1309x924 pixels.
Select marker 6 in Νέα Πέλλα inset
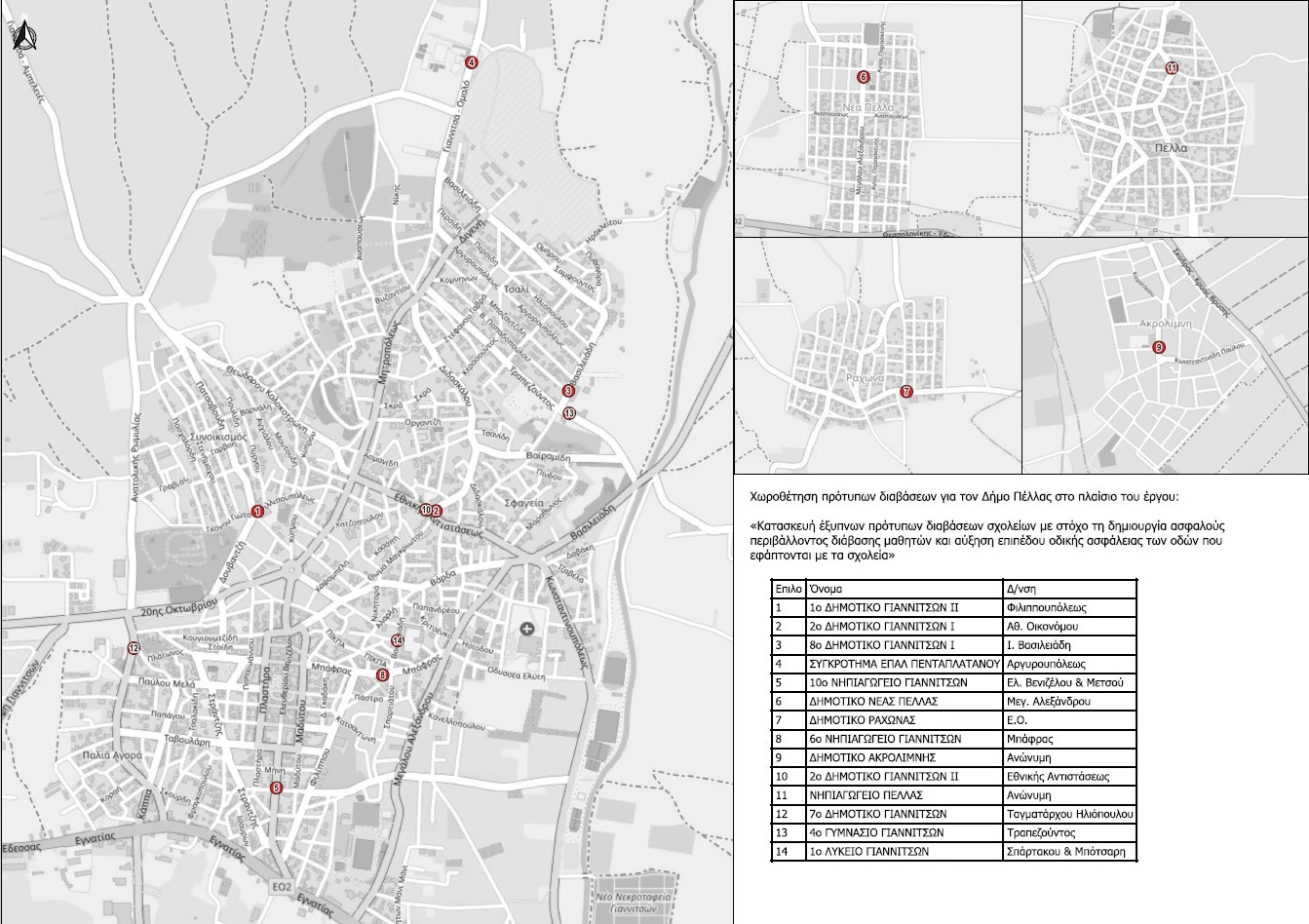tap(863, 77)
